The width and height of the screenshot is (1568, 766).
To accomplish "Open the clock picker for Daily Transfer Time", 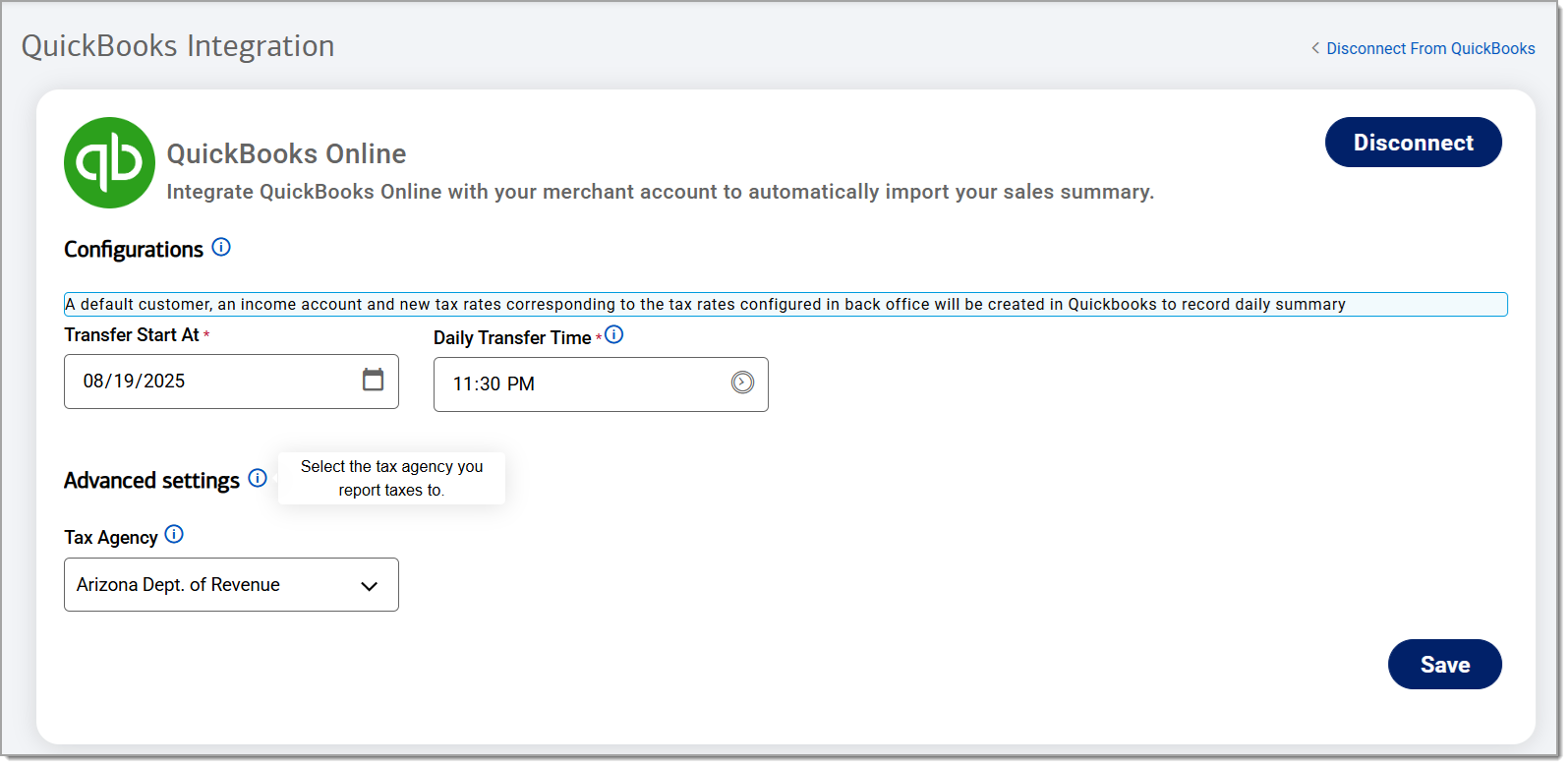I will tap(742, 383).
